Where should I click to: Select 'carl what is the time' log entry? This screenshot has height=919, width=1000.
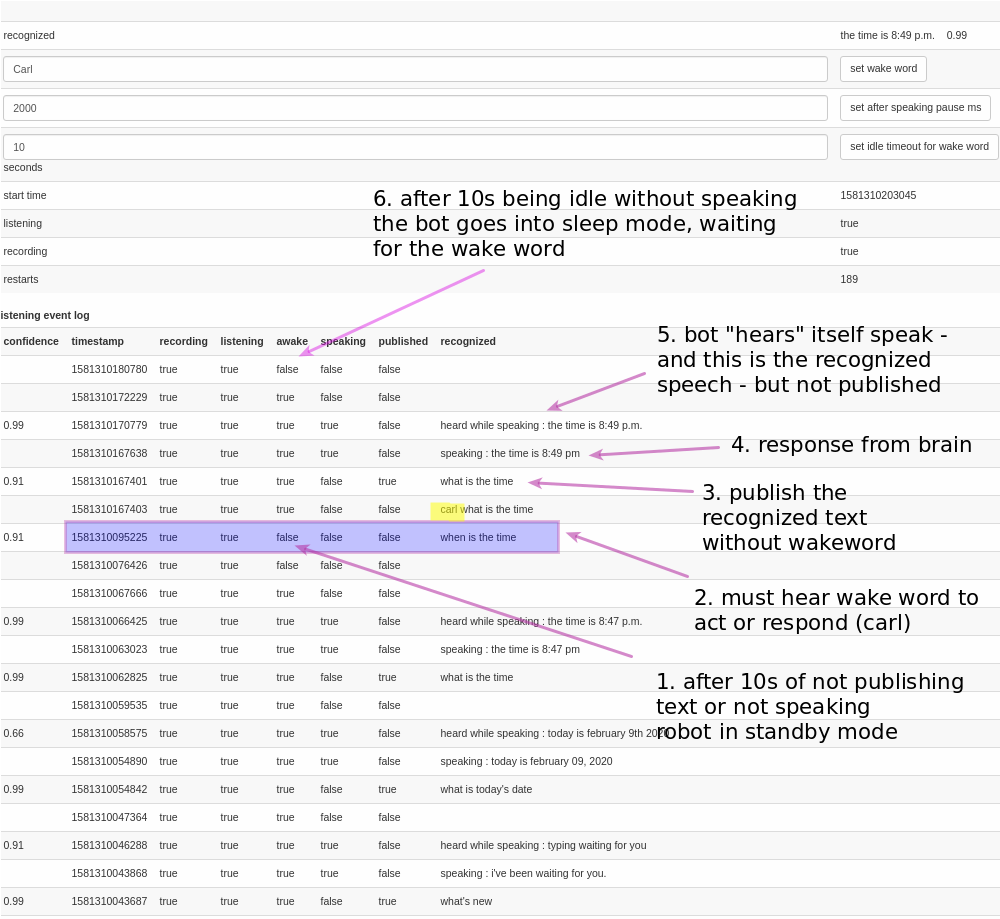(x=486, y=510)
